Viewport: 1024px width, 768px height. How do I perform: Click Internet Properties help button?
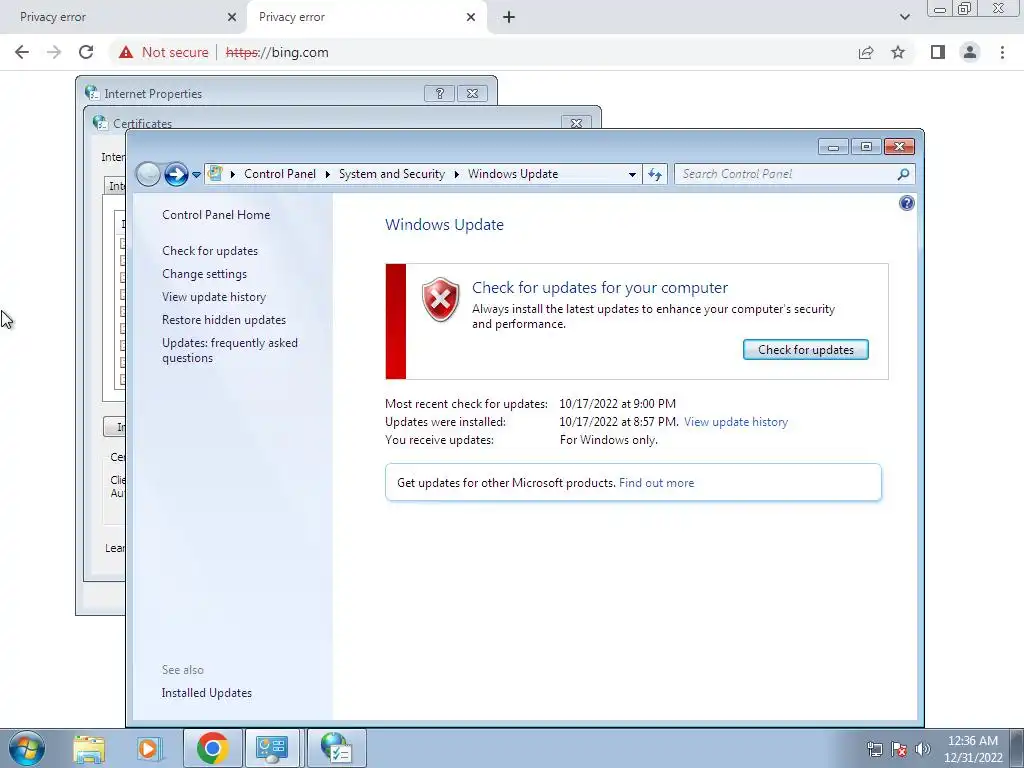point(440,93)
